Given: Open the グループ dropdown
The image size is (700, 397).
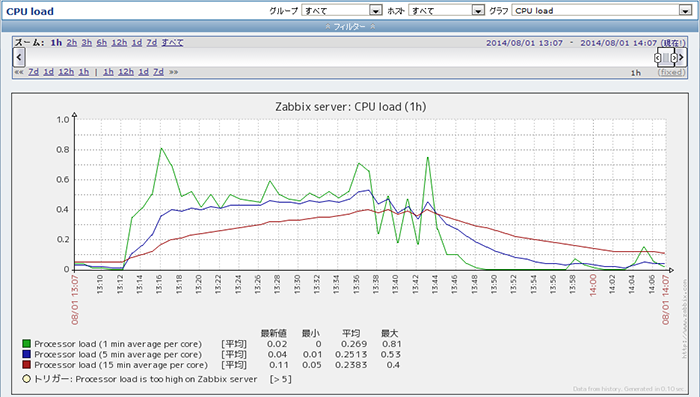Looking at the screenshot, I should pyautogui.click(x=342, y=10).
